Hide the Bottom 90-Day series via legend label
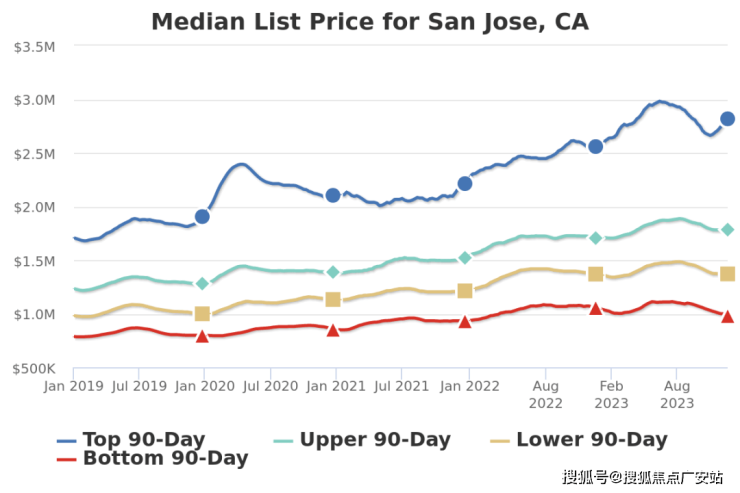Image resolution: width=740 pixels, height=493 pixels. (x=165, y=459)
